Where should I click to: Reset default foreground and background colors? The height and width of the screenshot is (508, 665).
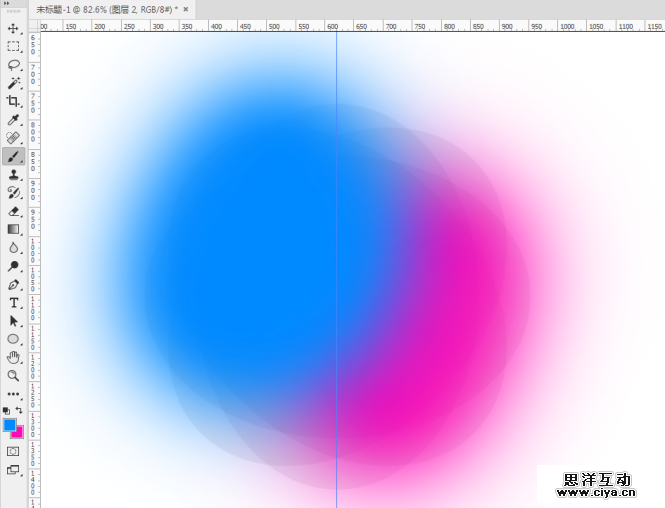point(6,410)
